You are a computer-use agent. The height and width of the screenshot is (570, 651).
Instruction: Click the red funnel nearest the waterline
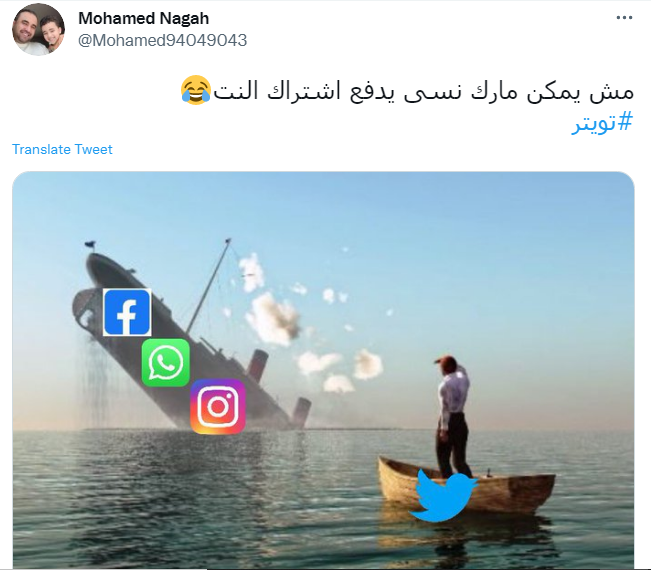(301, 413)
